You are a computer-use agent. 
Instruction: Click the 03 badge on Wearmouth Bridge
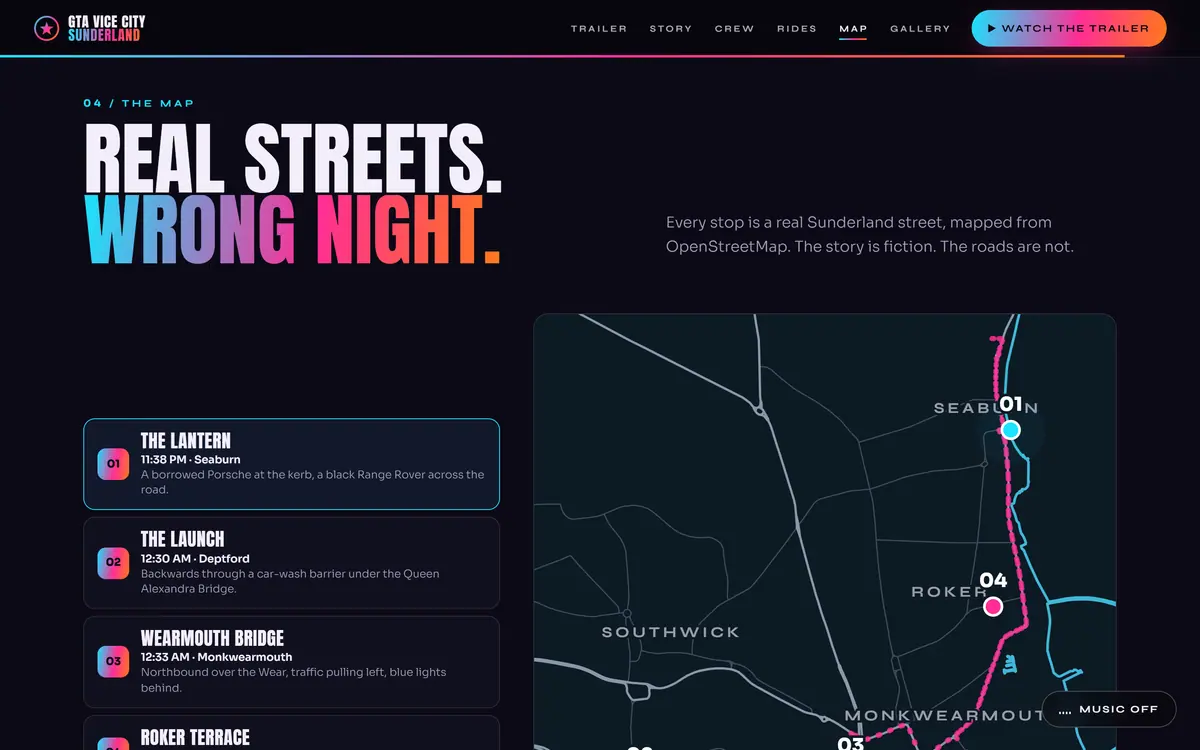tap(113, 662)
